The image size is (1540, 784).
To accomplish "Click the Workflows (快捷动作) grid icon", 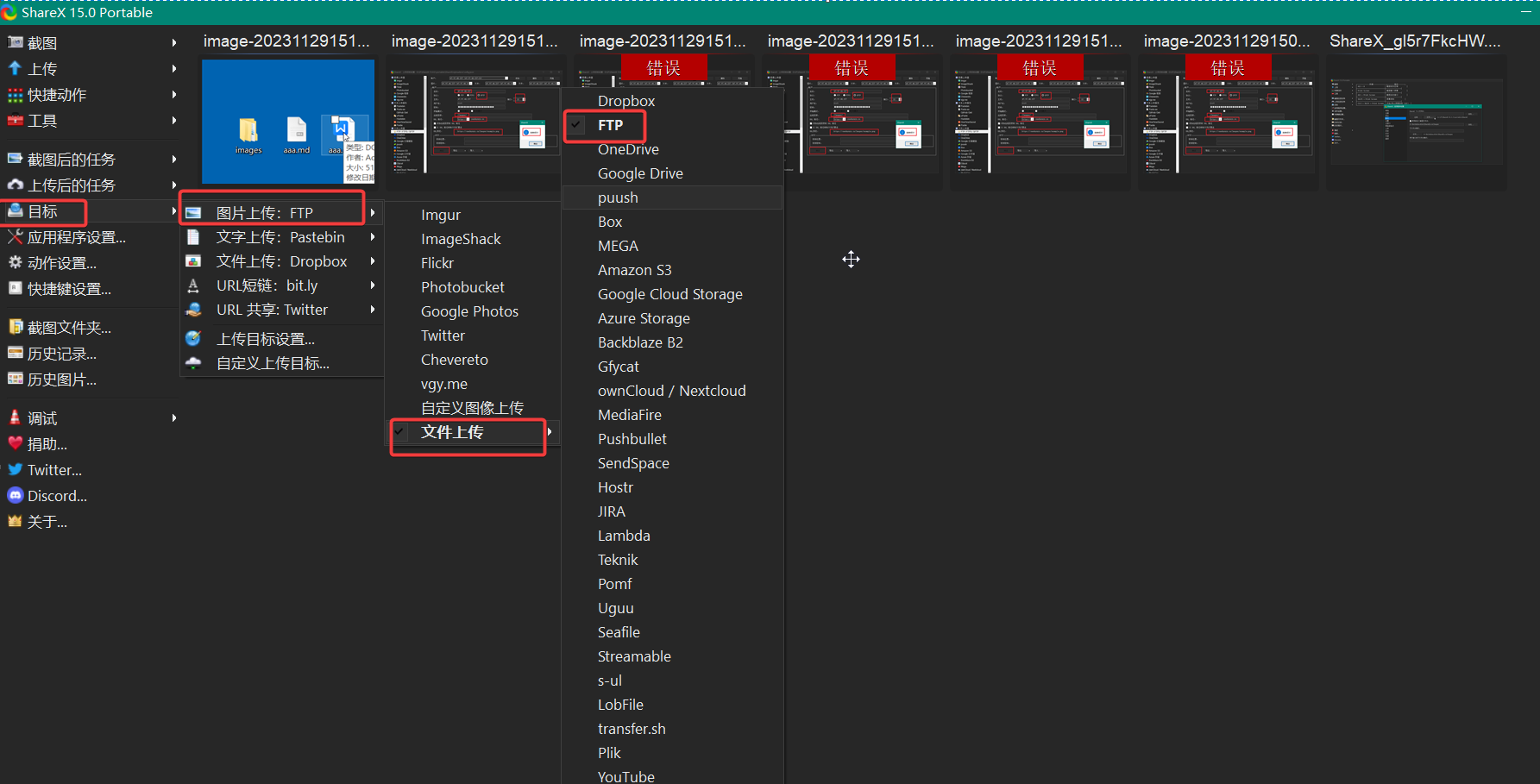I will pos(15,94).
